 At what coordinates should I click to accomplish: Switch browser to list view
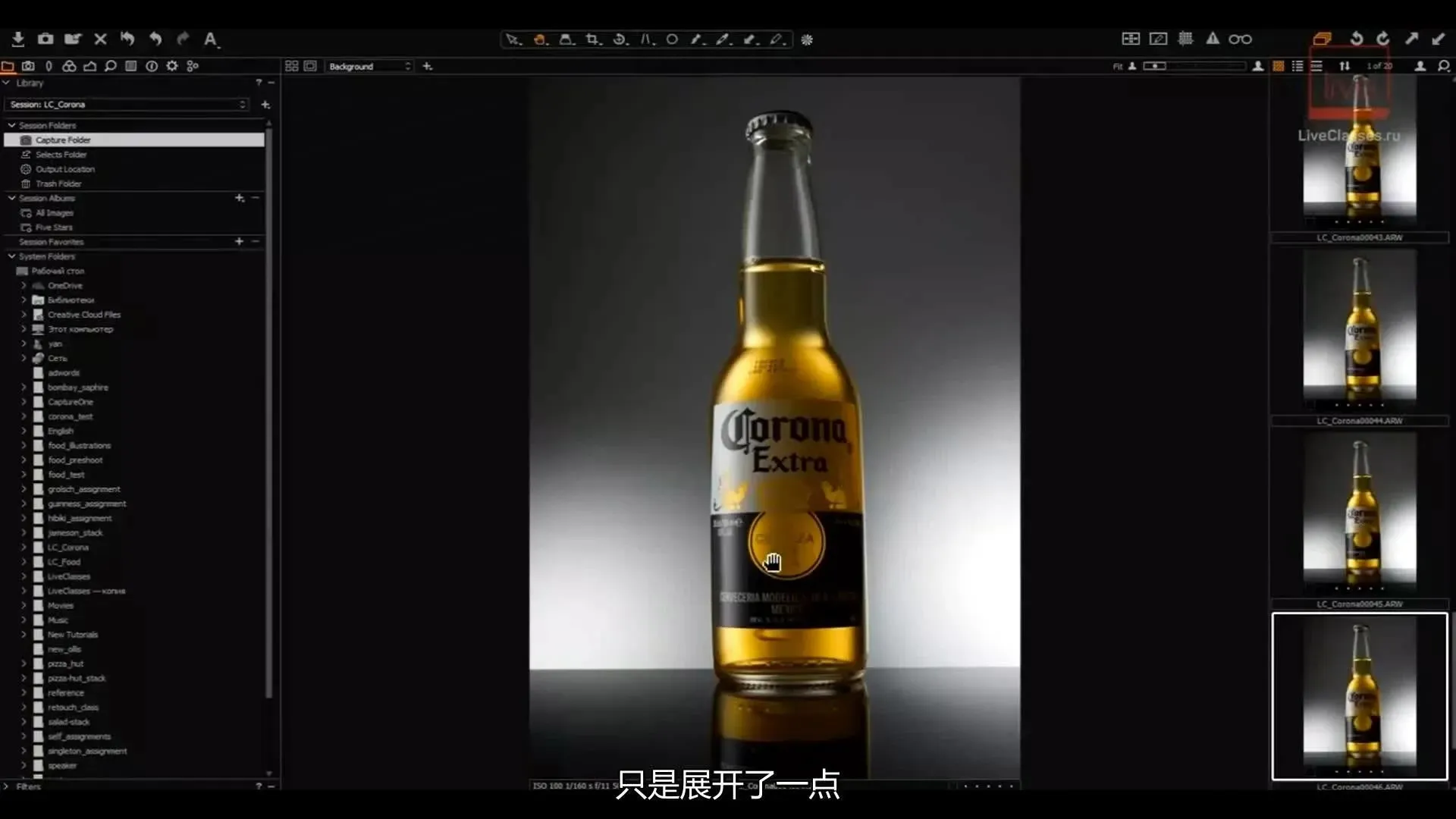(x=1298, y=67)
